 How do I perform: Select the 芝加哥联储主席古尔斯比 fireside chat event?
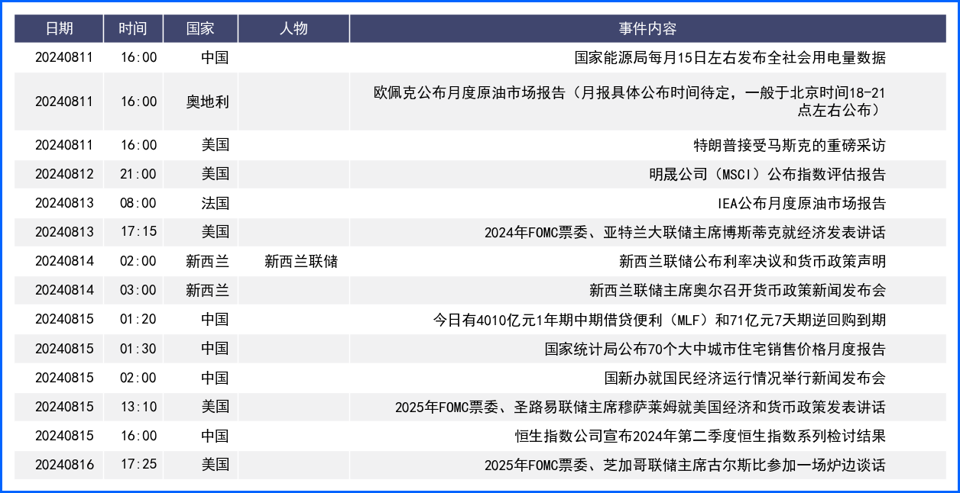point(684,465)
